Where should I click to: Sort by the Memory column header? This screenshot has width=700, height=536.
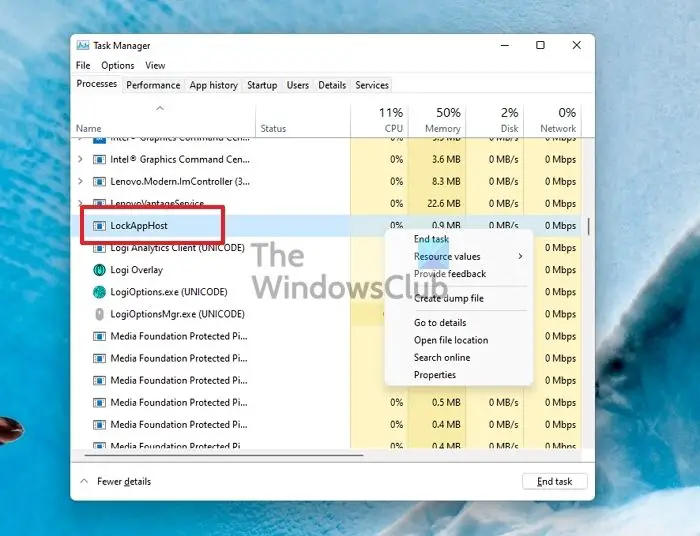pyautogui.click(x=437, y=121)
